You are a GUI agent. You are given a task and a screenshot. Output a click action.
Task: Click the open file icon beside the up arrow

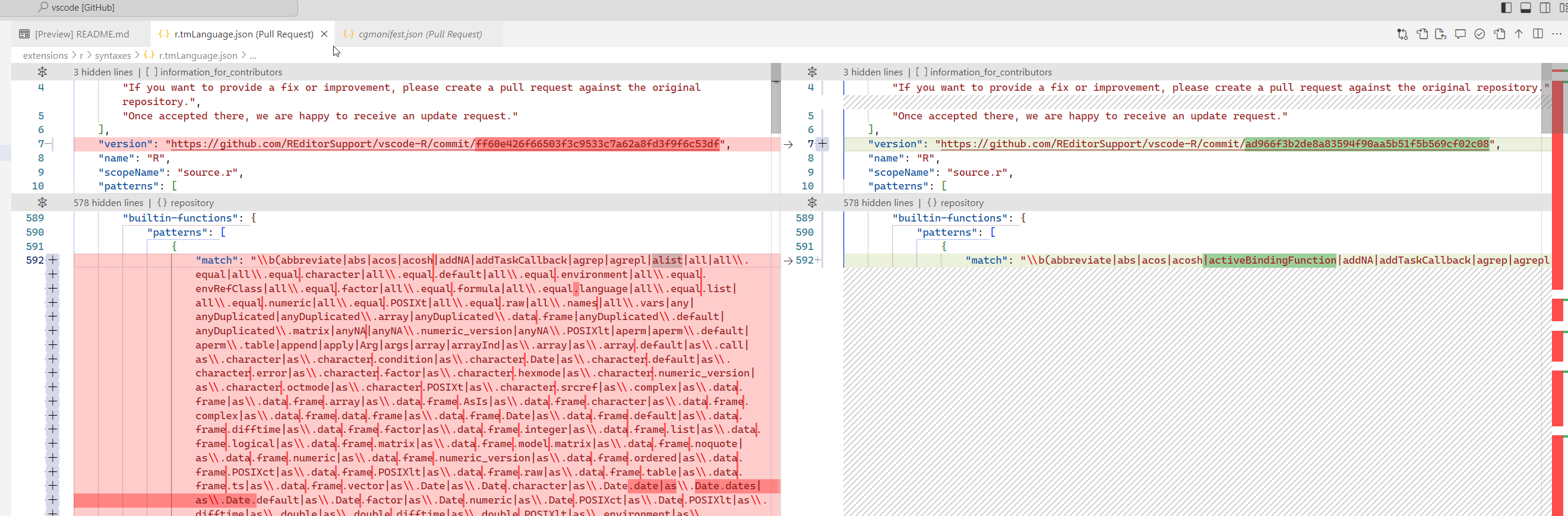pyautogui.click(x=1499, y=34)
